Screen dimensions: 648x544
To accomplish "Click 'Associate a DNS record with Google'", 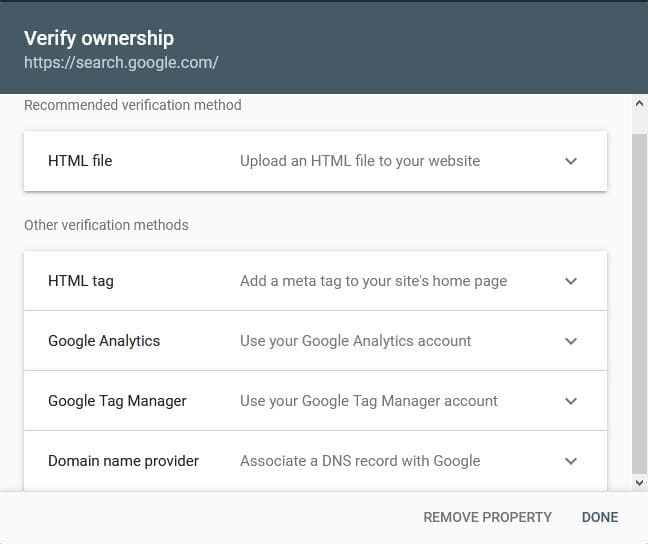I will click(360, 461).
